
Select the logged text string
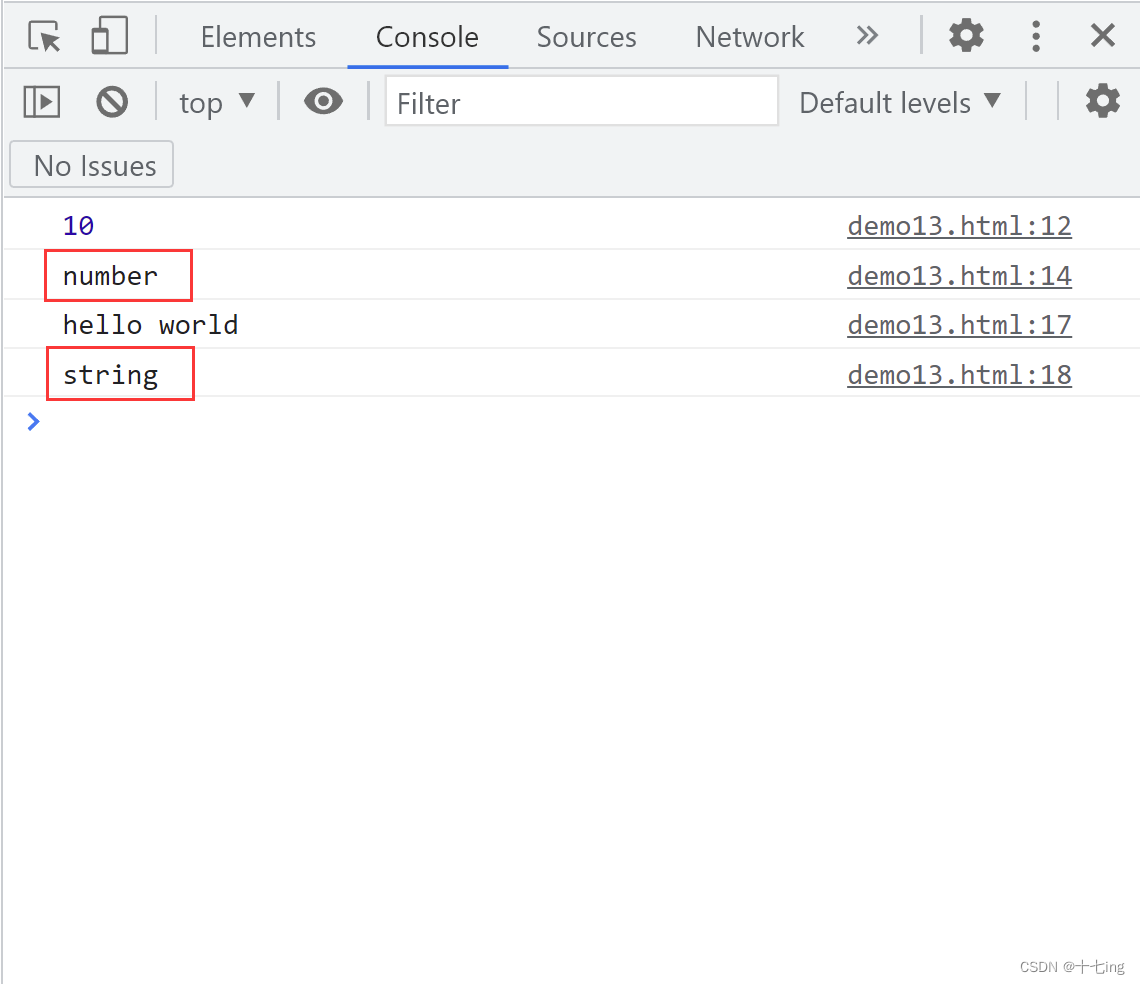point(111,375)
